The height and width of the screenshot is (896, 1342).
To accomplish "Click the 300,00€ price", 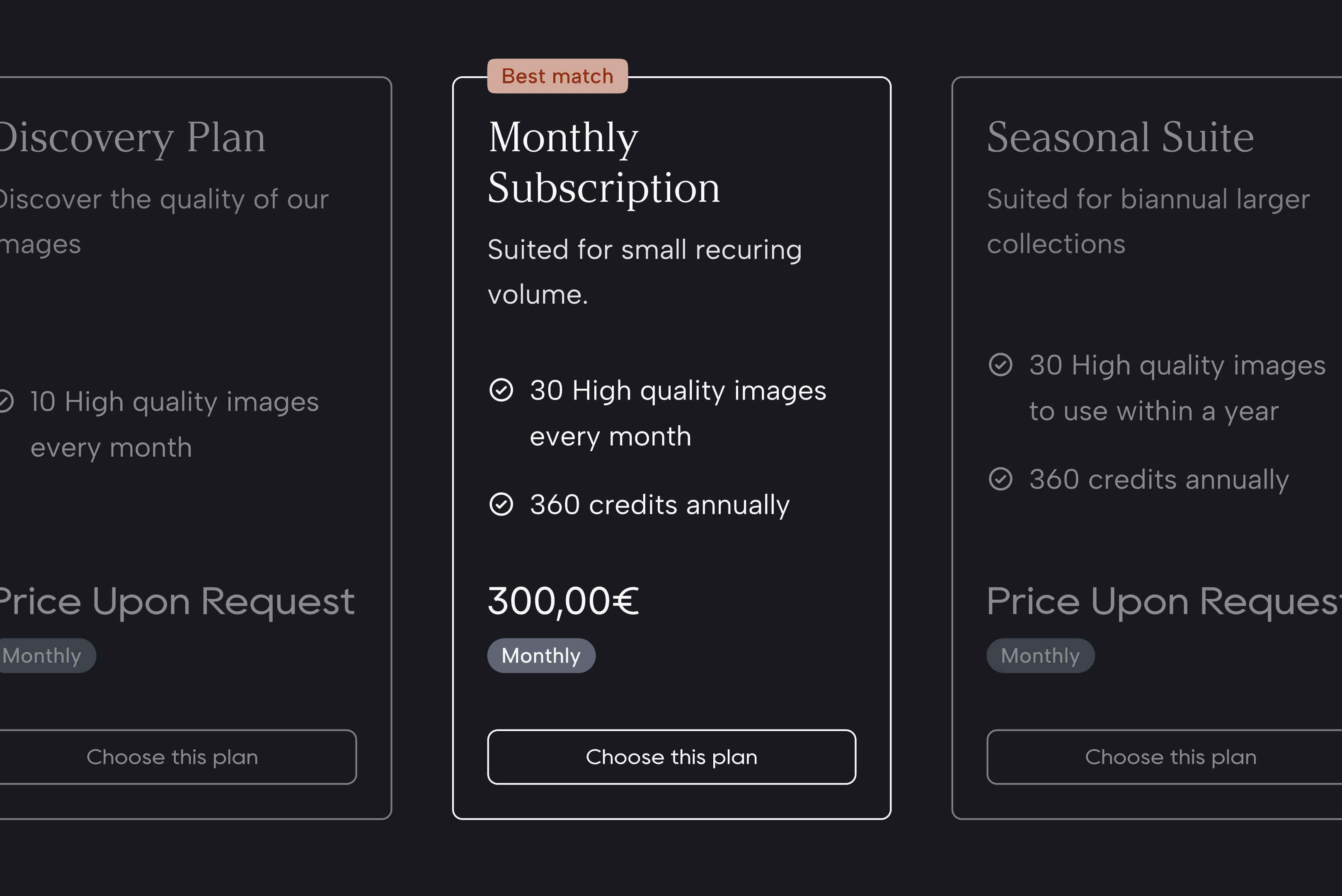I will coord(563,601).
